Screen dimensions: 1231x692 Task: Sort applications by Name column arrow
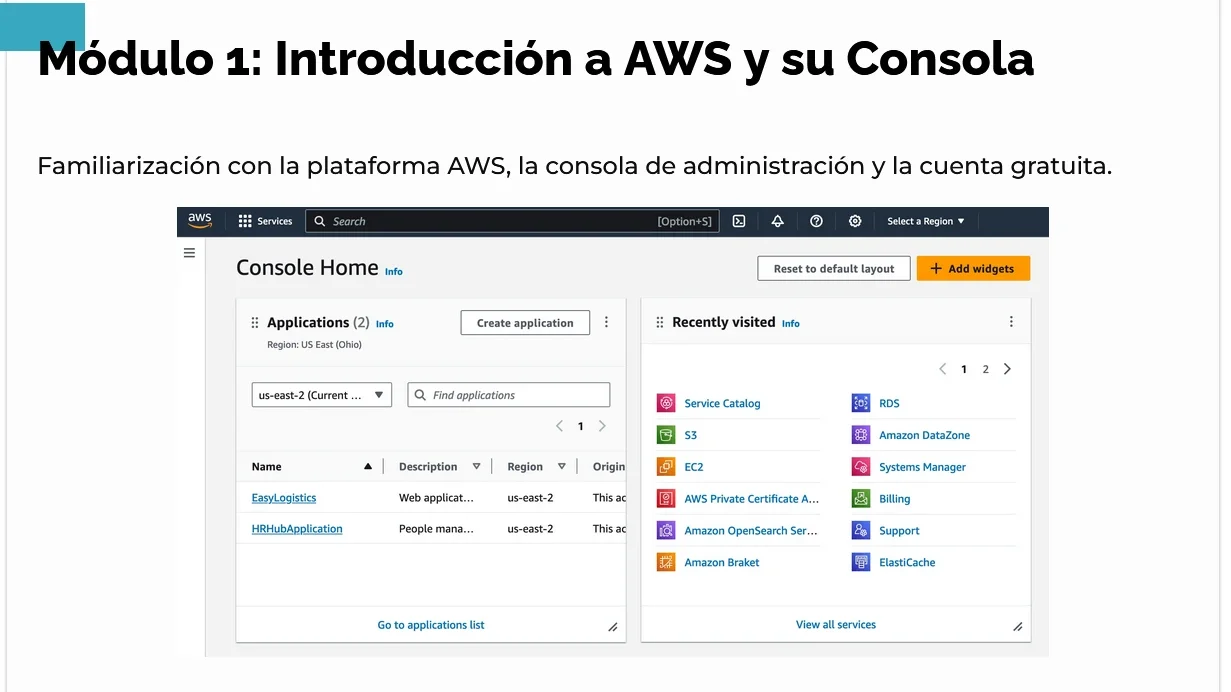pos(368,467)
